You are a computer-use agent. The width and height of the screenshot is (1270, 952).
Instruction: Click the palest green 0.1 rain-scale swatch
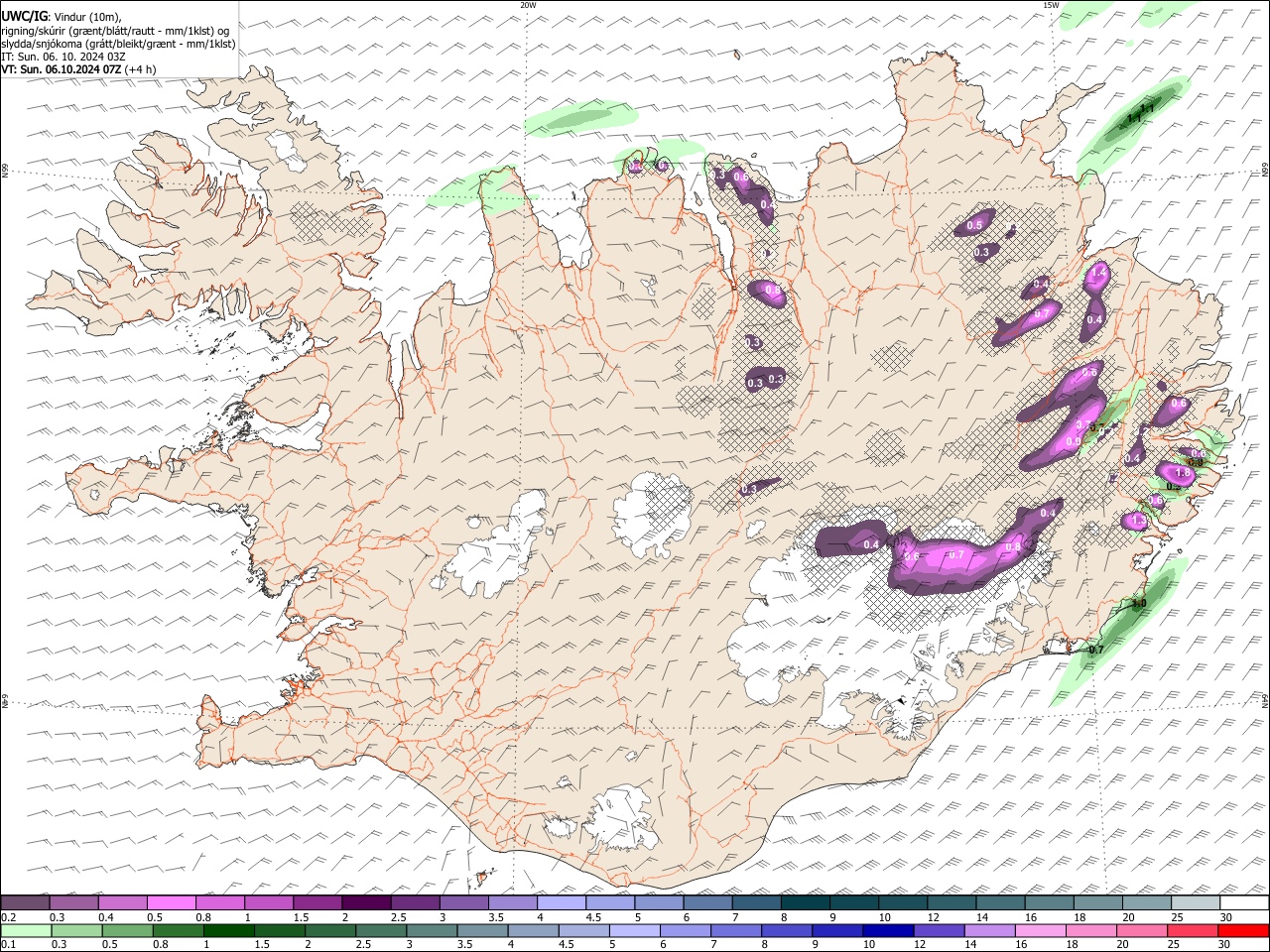(27, 930)
